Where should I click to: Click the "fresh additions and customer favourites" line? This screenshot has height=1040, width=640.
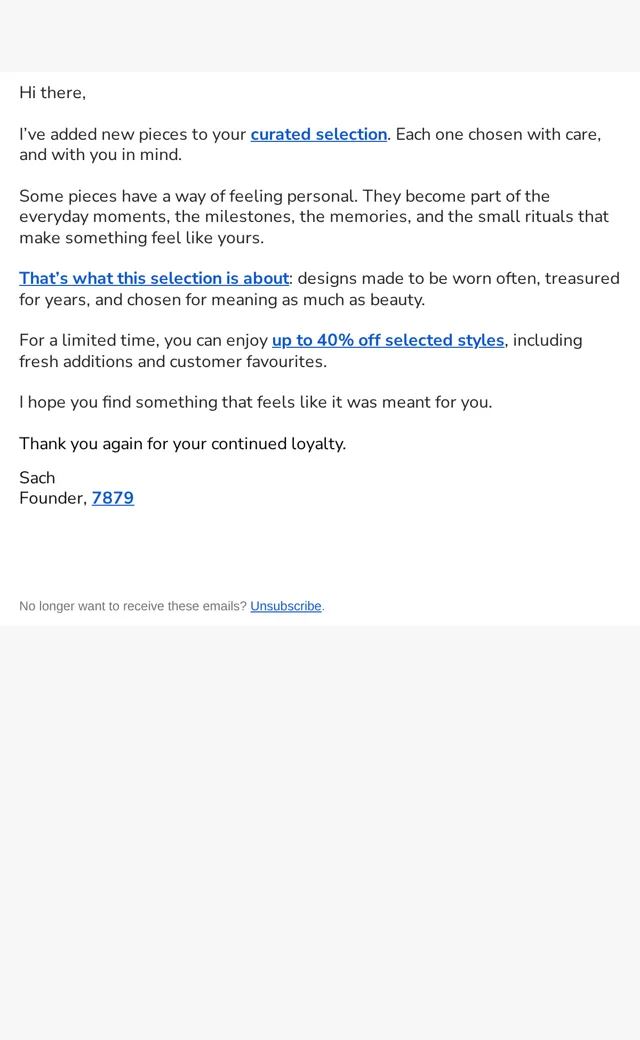[x=173, y=361]
